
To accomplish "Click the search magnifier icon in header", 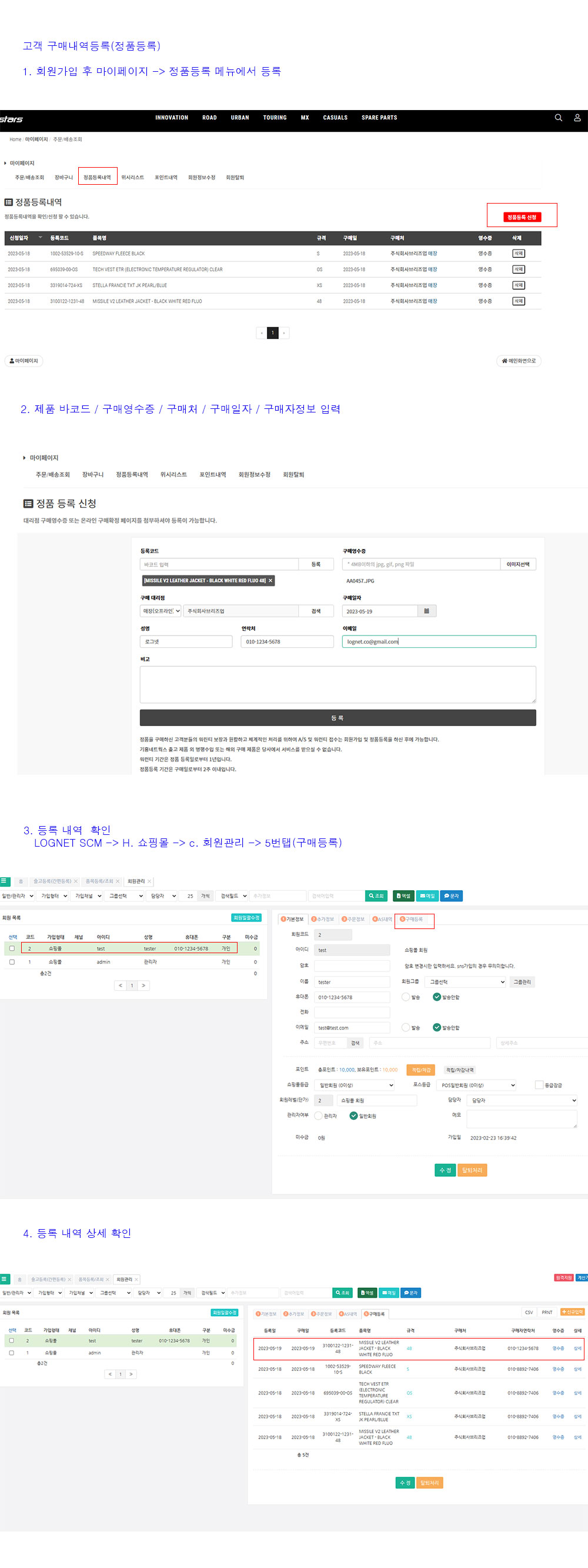I will (557, 118).
